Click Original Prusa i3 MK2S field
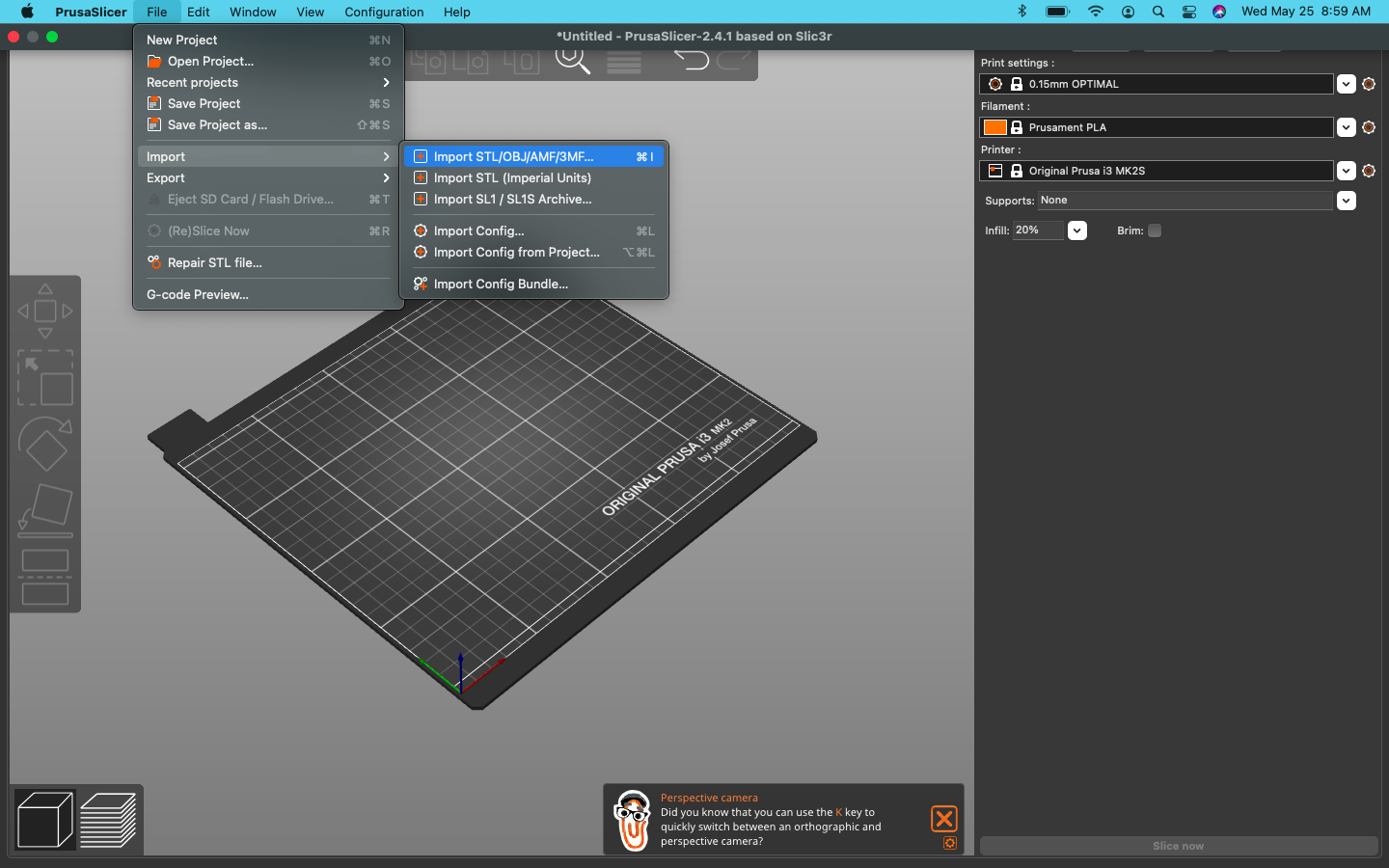Screen dimensions: 1389x868 pyautogui.click(x=1157, y=171)
